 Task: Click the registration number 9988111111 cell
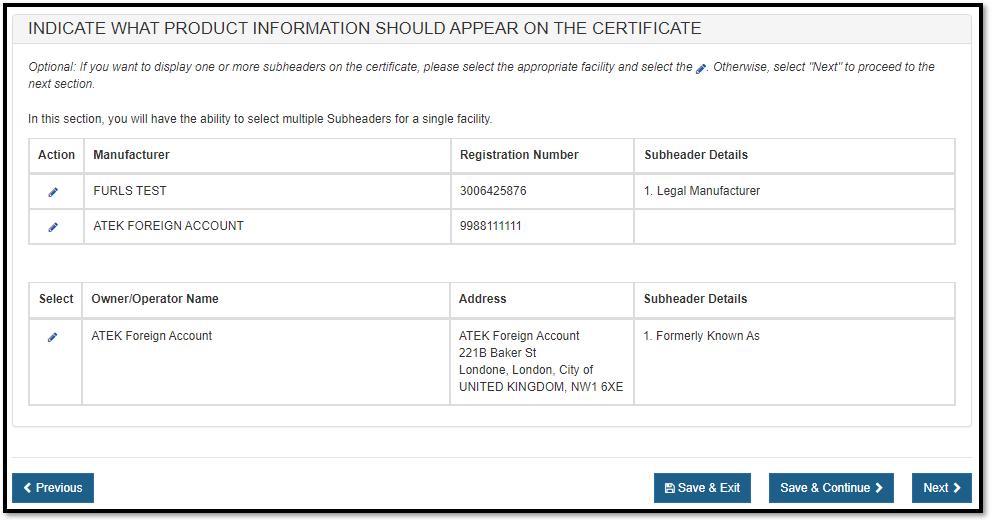click(x=490, y=226)
